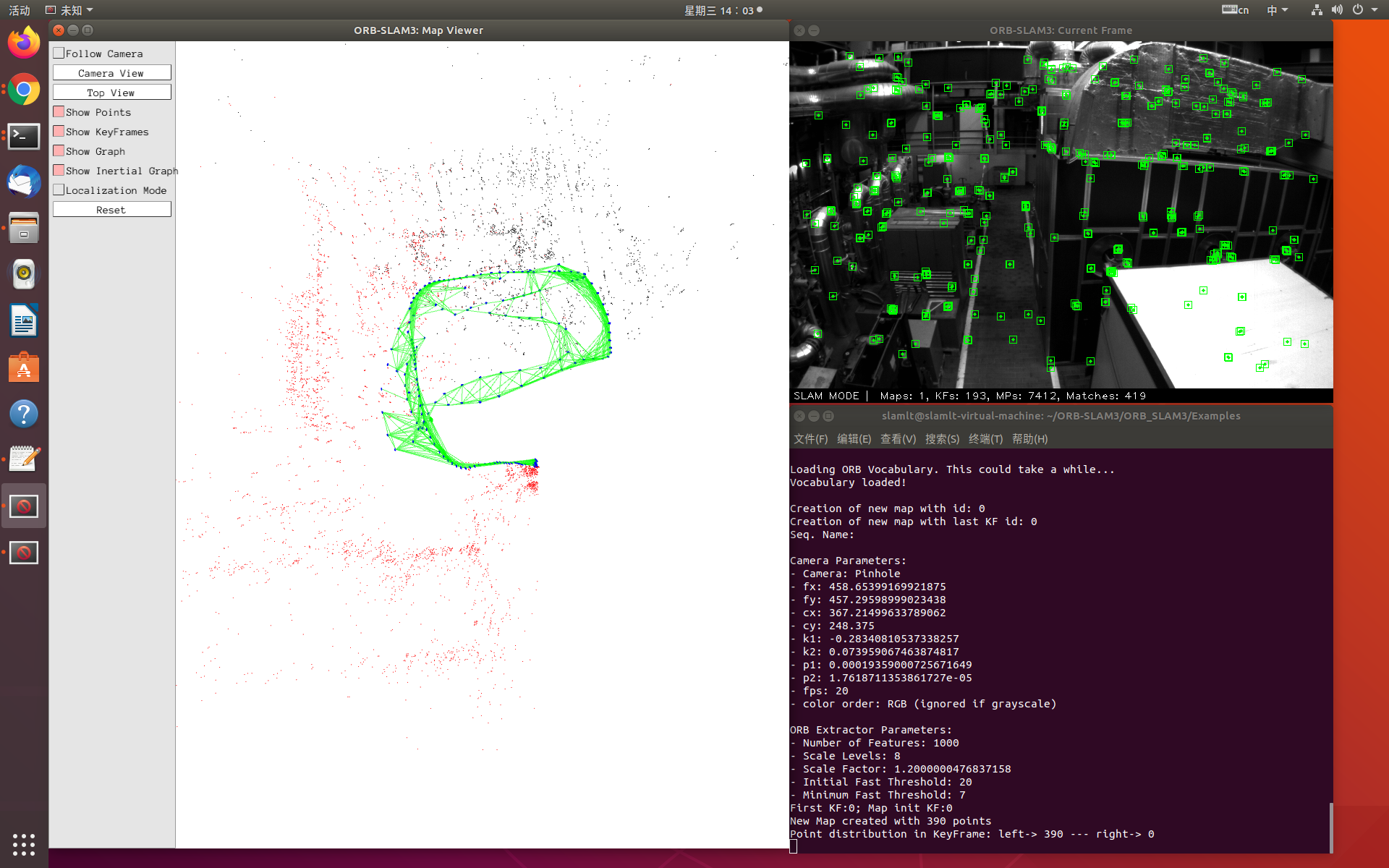Open the Terminal dock icon

[24, 136]
